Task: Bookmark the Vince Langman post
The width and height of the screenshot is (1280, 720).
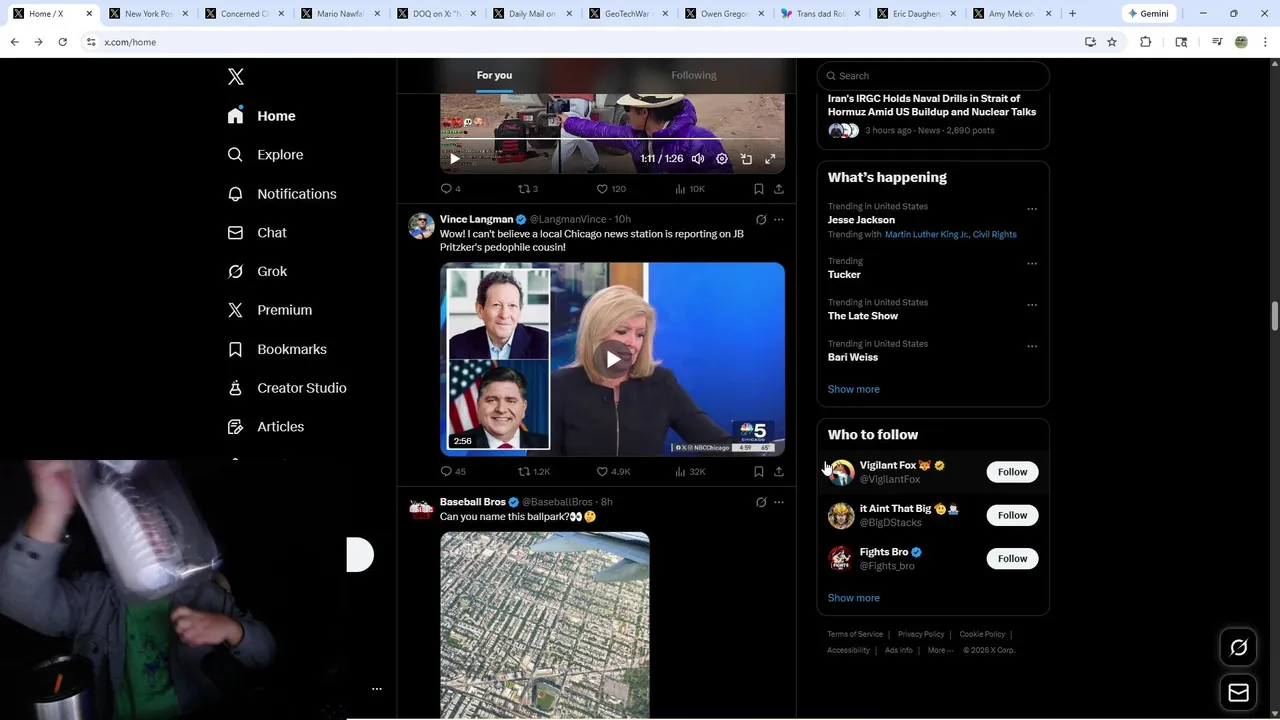Action: 758,471
